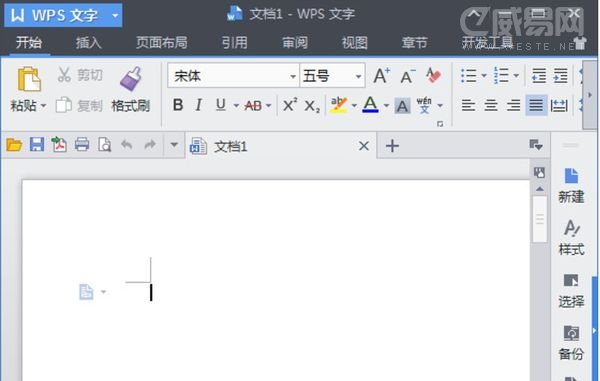This screenshot has height=381, width=600.
Task: Open 样式 styles side panel
Action: tap(571, 238)
